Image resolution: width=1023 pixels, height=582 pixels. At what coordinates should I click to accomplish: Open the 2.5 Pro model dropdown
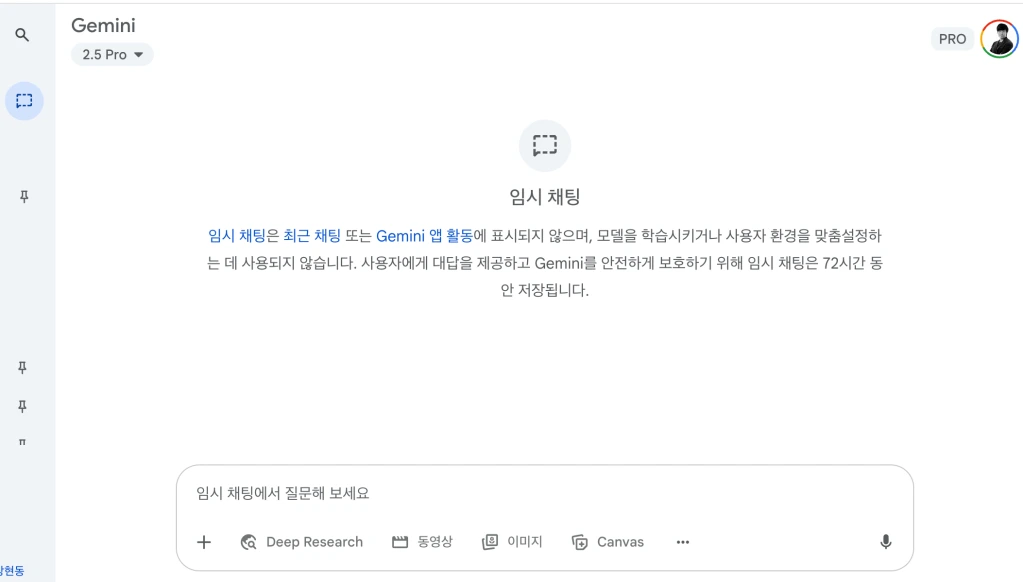pos(112,55)
